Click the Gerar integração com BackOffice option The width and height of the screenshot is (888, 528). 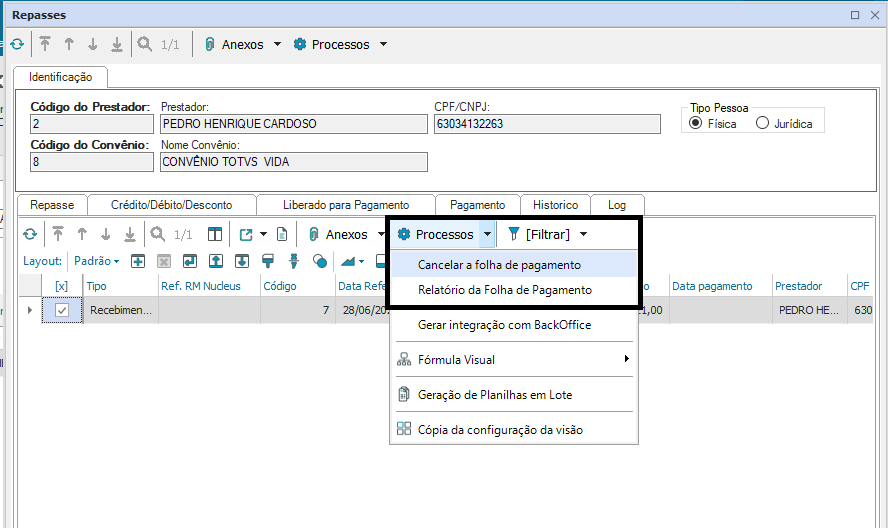(505, 325)
